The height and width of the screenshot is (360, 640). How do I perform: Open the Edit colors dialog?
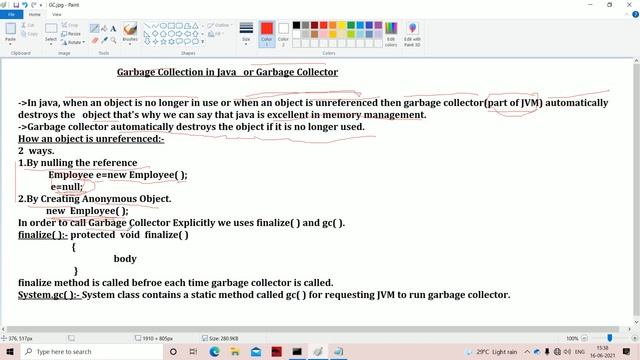tap(391, 34)
